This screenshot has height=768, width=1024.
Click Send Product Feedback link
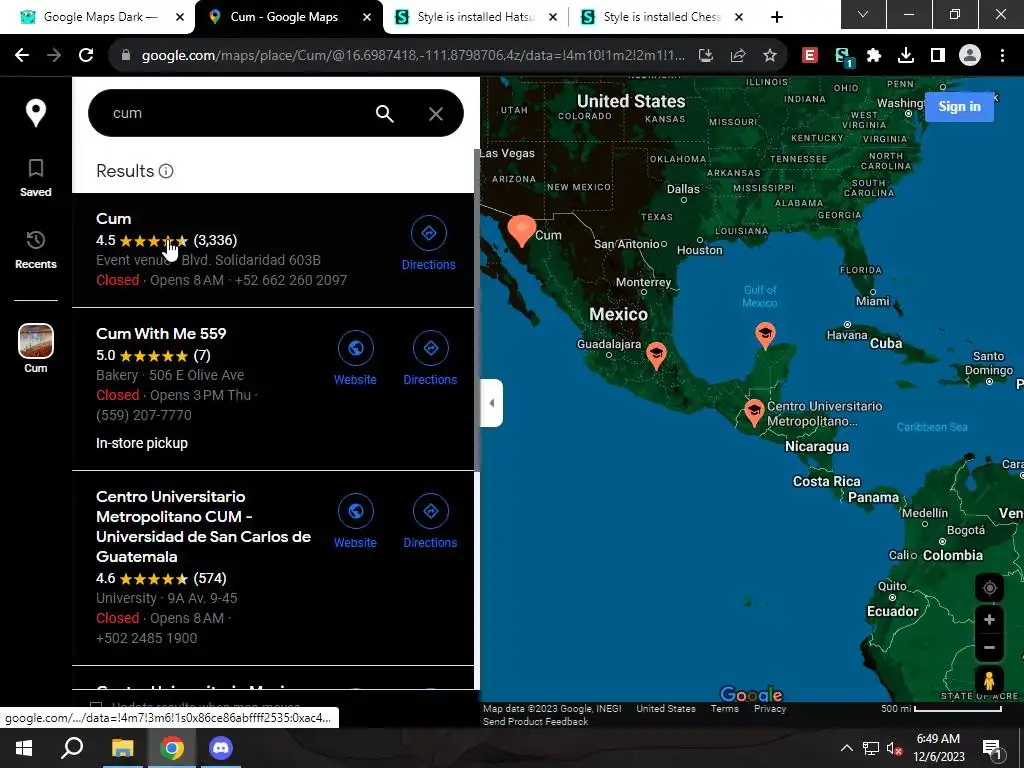536,722
